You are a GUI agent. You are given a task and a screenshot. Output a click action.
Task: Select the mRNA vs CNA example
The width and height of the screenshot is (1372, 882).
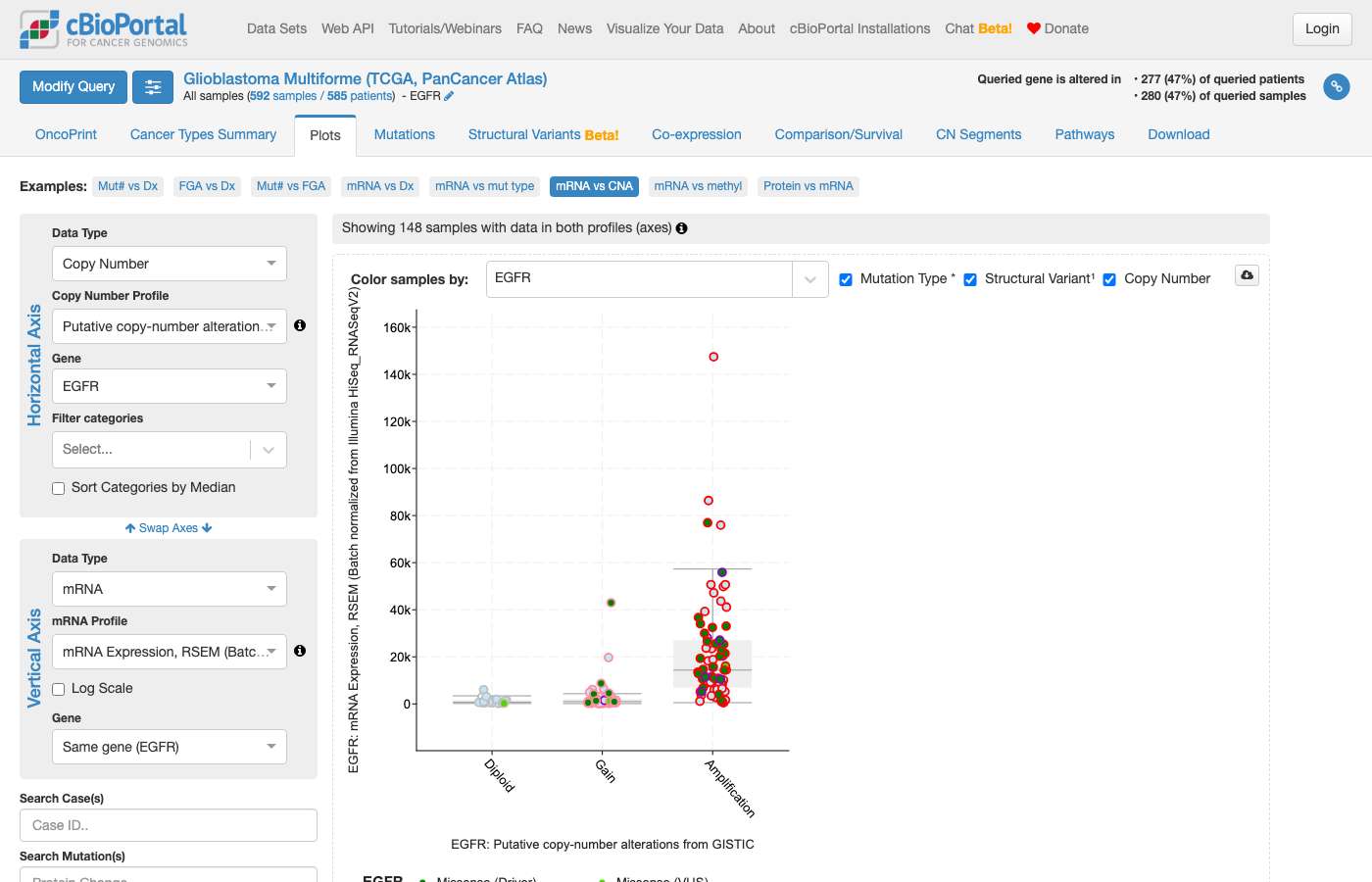point(595,186)
